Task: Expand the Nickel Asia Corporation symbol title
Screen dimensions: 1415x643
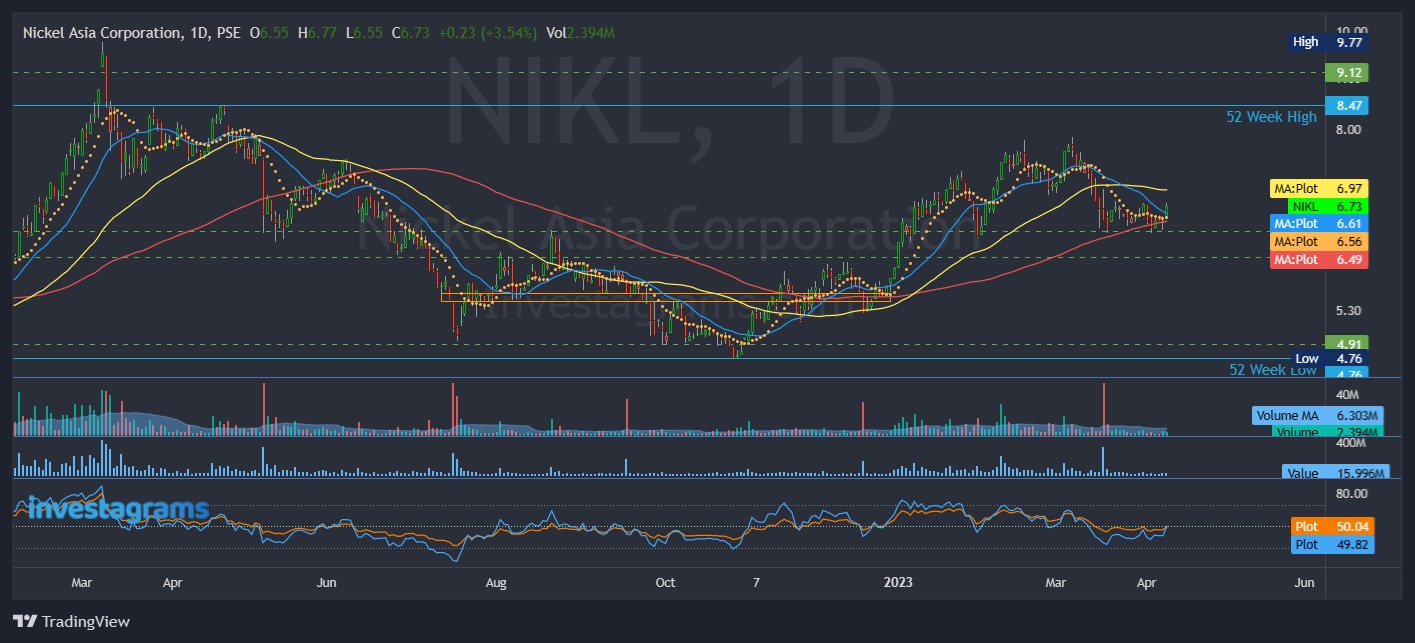Action: click(105, 32)
